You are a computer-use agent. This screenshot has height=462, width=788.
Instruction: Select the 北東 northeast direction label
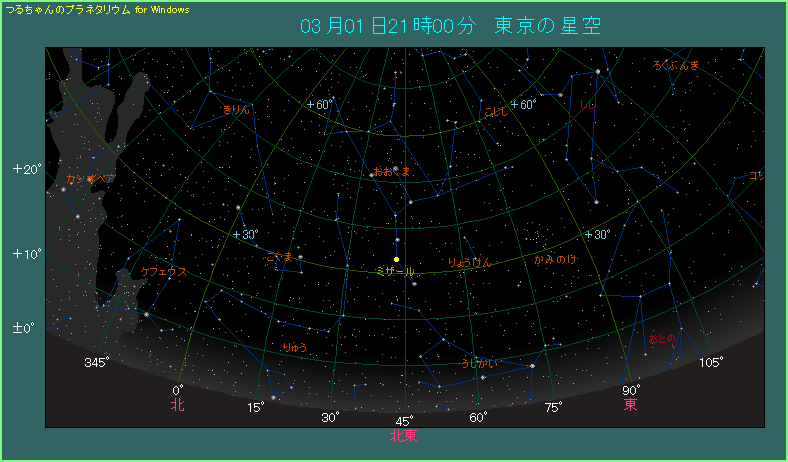(403, 436)
